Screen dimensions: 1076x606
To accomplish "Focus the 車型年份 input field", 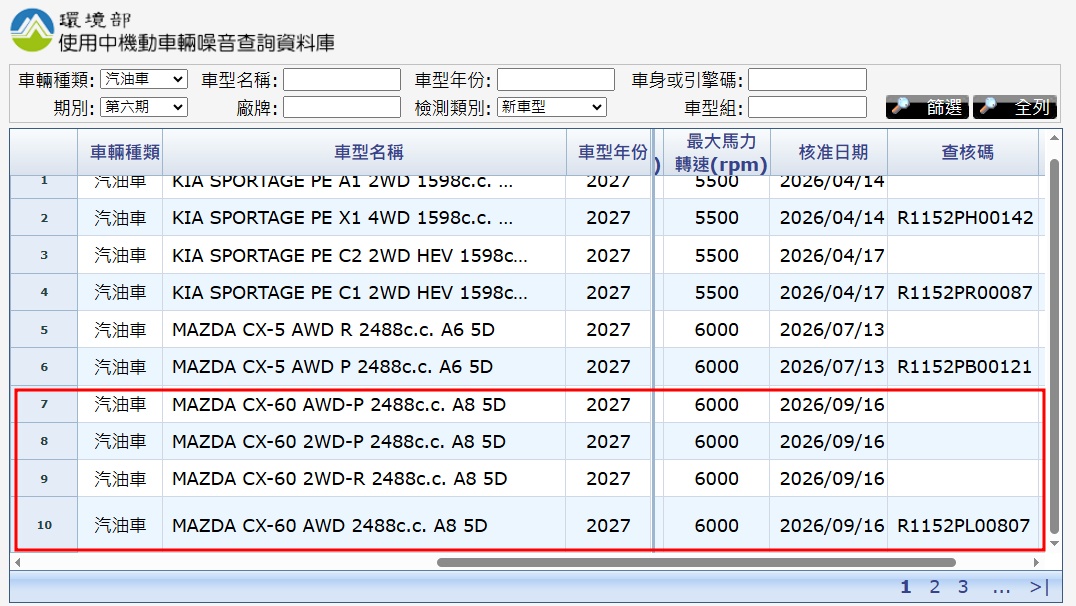I will (556, 80).
